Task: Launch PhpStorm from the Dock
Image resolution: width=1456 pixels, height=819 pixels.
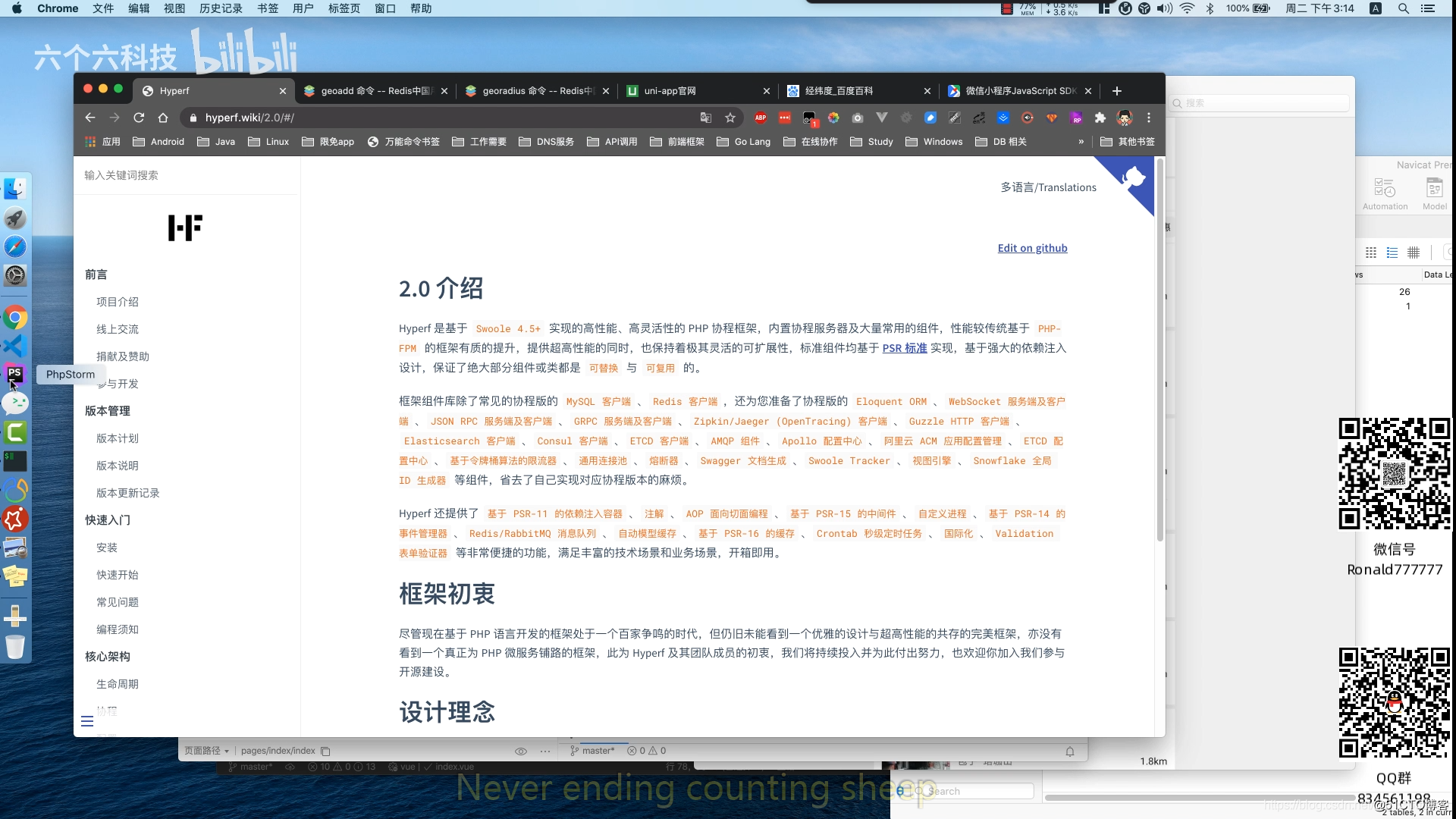Action: tap(15, 374)
